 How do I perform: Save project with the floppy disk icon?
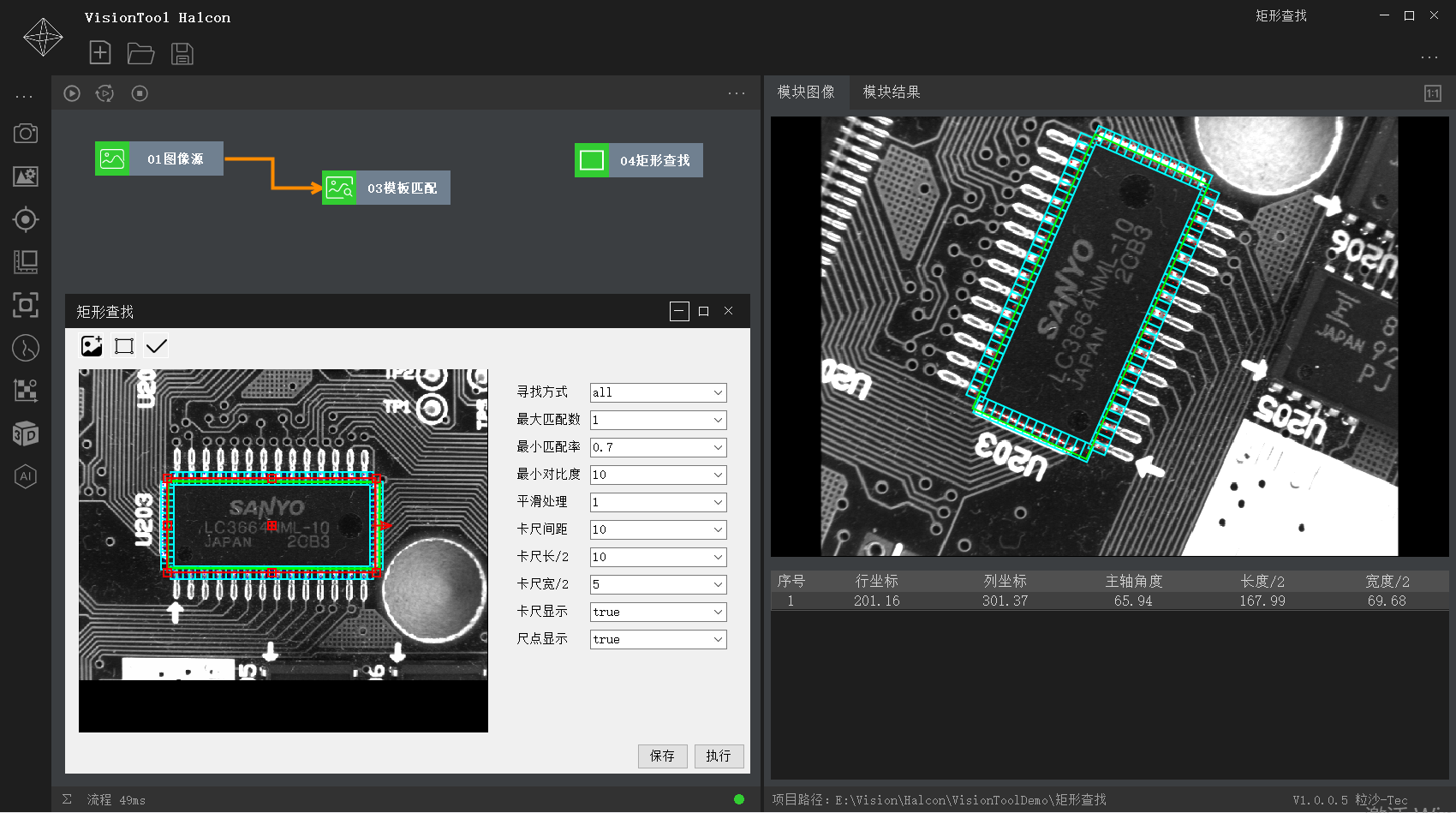click(182, 54)
